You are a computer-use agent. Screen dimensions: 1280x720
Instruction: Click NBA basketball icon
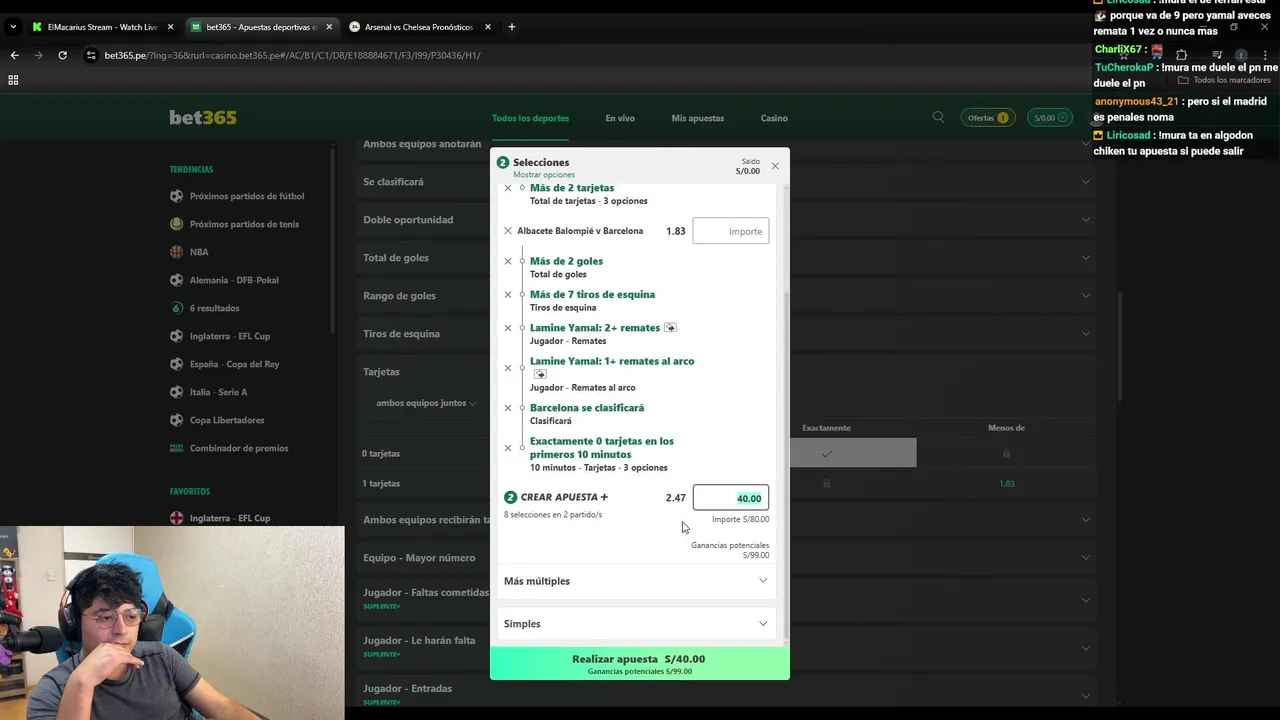(x=177, y=252)
